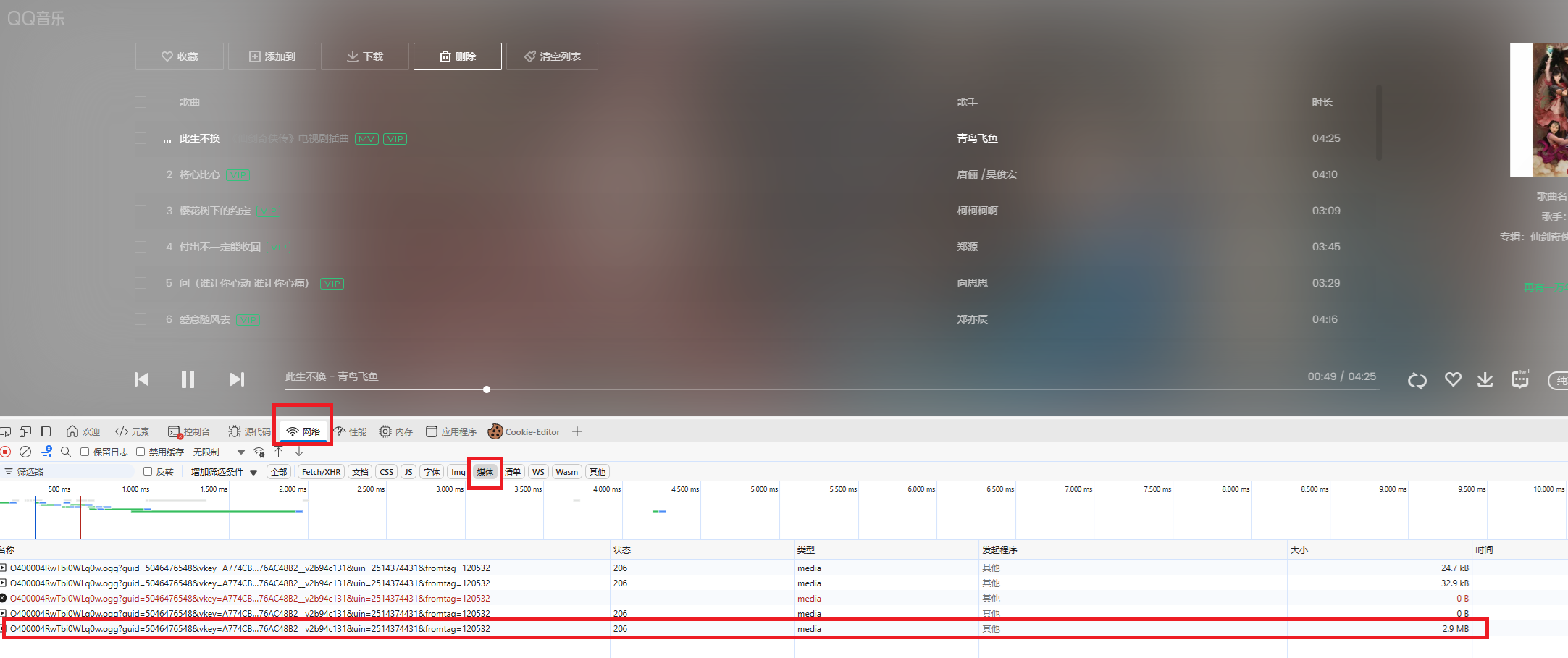Toggle the loop playback mode icon
Viewport: 1568px width, 658px height.
1417,380
